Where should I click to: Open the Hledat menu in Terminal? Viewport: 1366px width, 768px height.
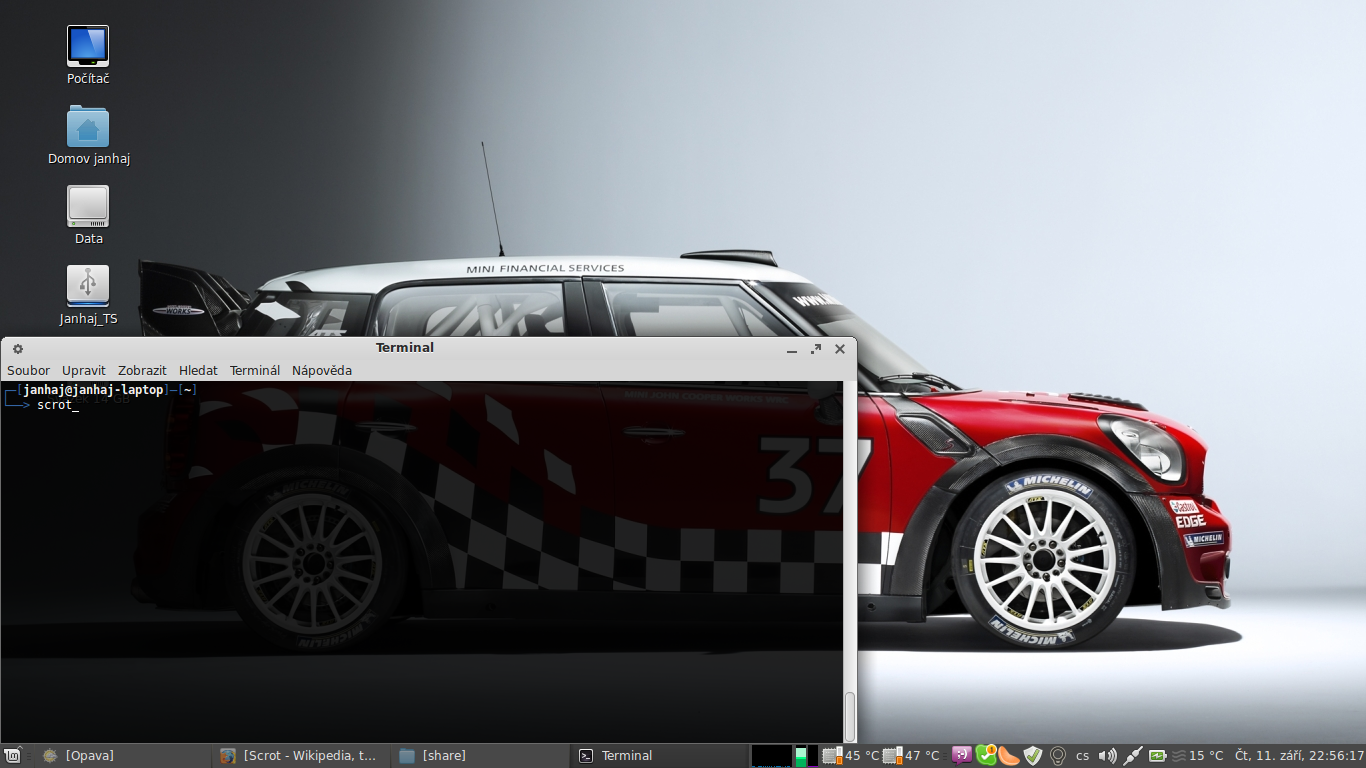198,370
